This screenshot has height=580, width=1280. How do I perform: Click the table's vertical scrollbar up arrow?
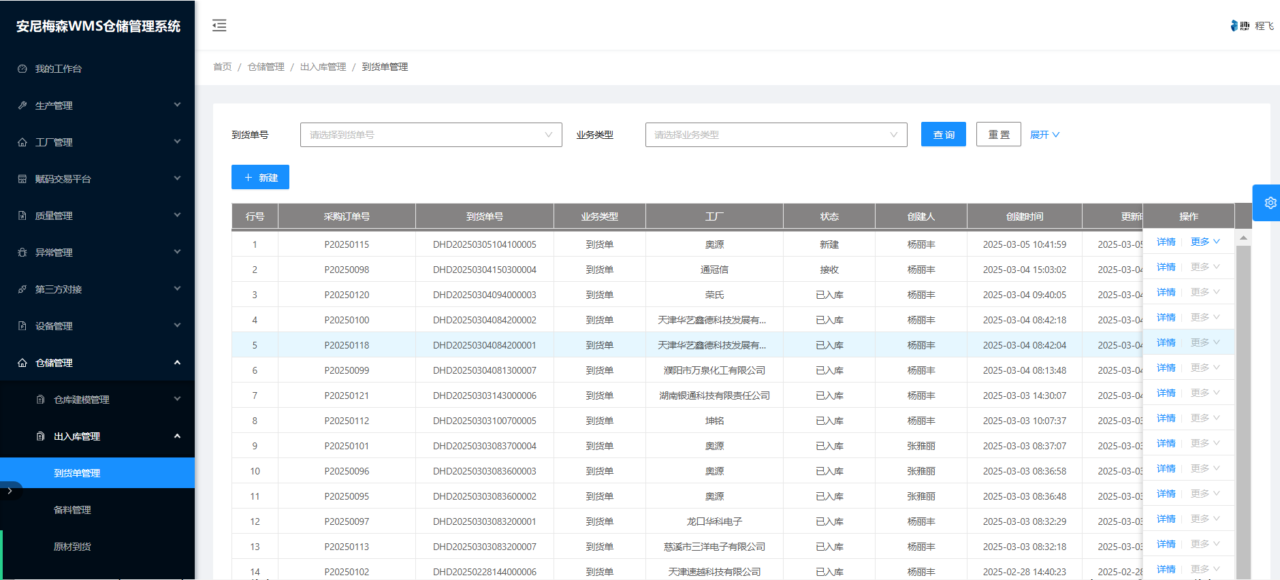[x=1243, y=238]
